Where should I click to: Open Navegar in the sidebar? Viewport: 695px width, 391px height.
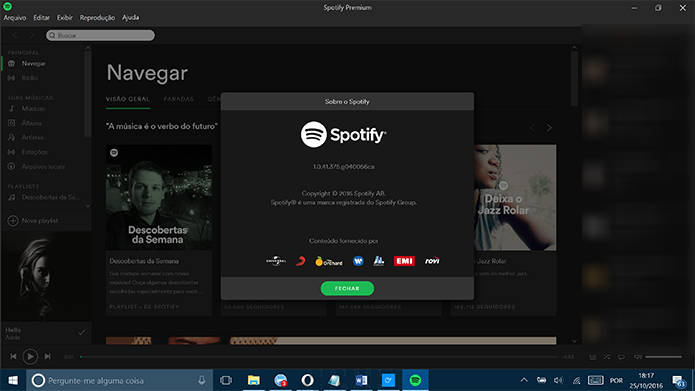click(x=33, y=63)
